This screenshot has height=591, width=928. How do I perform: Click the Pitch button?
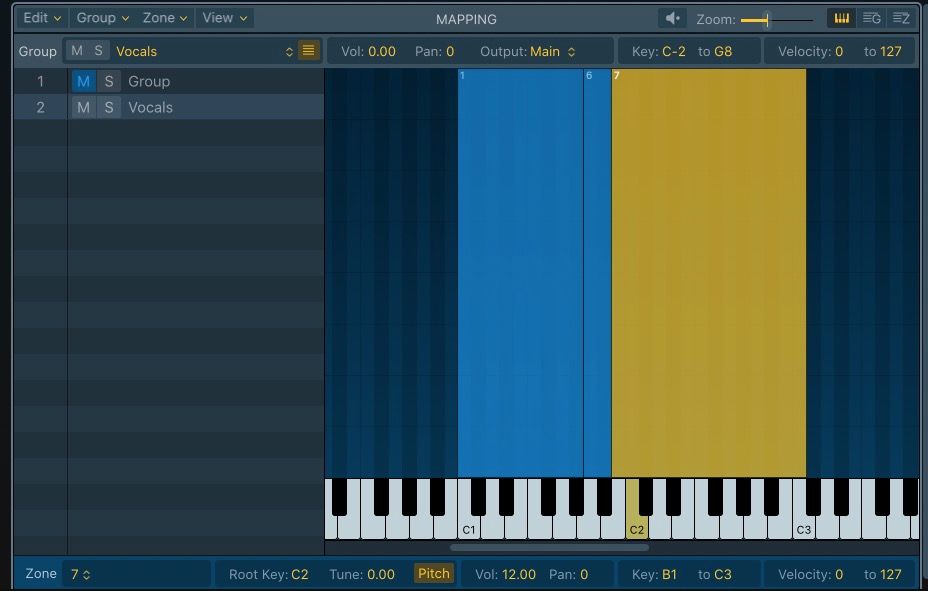pyautogui.click(x=434, y=574)
